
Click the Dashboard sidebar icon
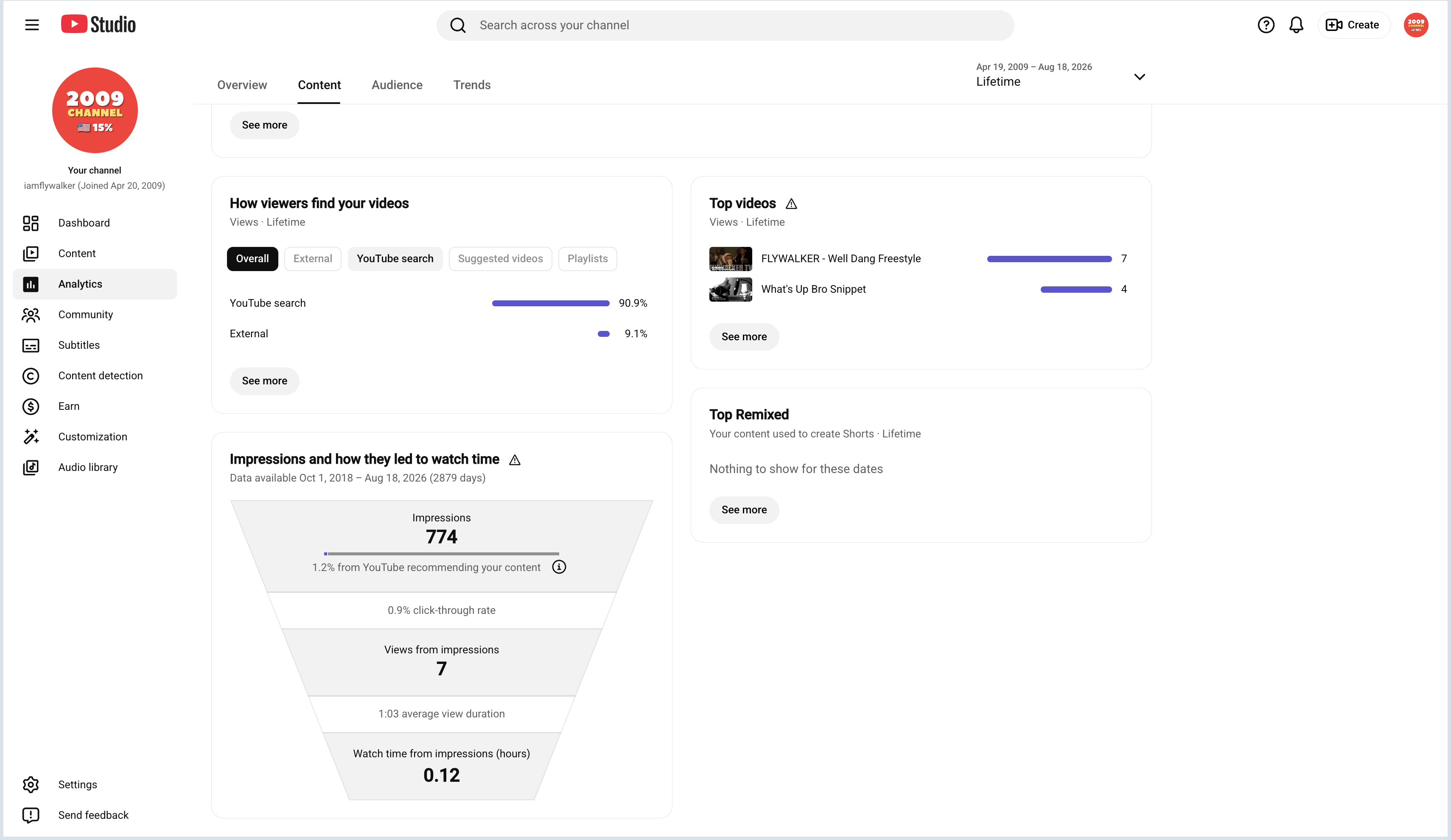pyautogui.click(x=31, y=223)
